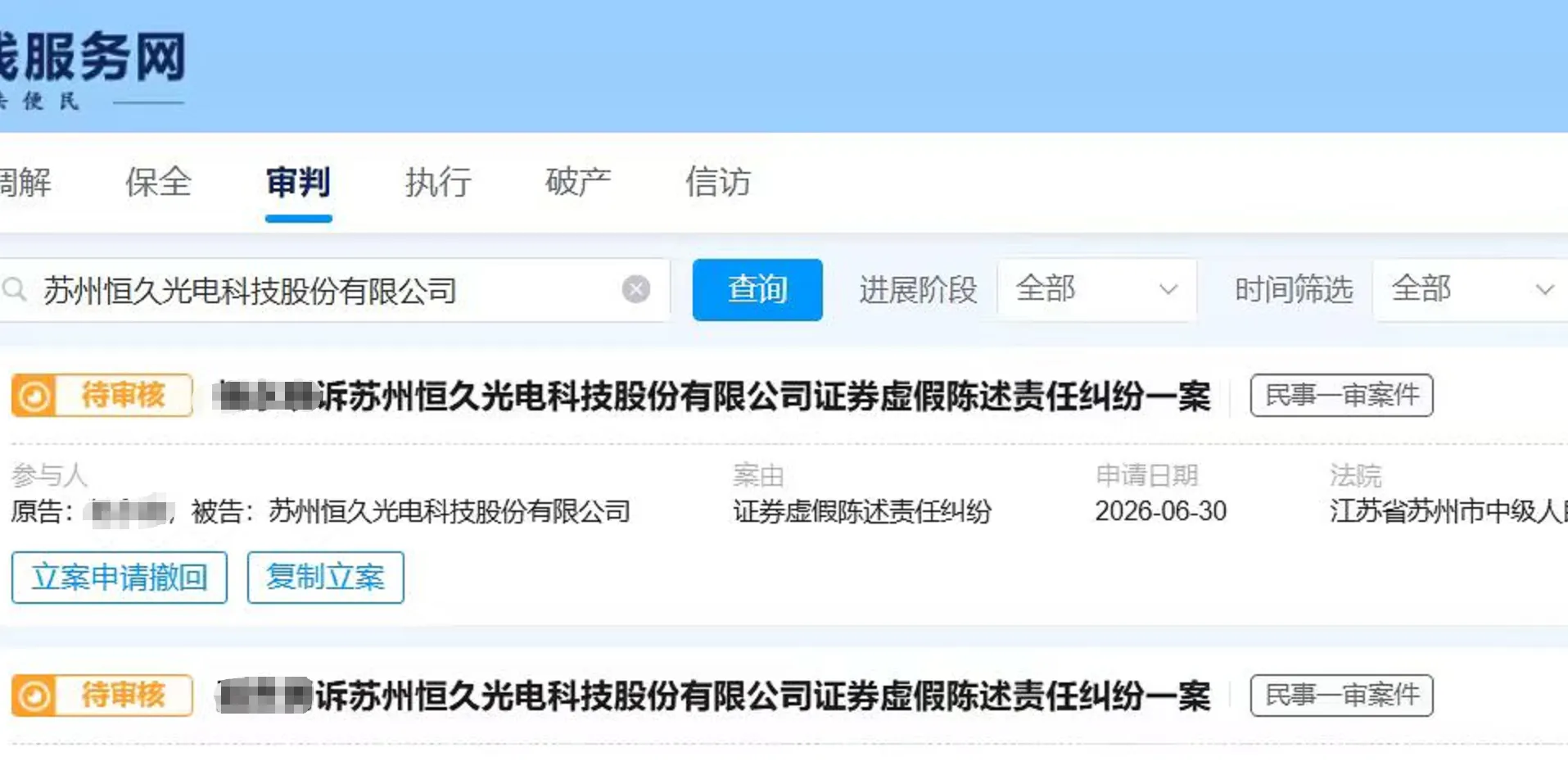Clear the search field with X icon
Image resolution: width=1568 pixels, height=766 pixels.
tap(636, 289)
